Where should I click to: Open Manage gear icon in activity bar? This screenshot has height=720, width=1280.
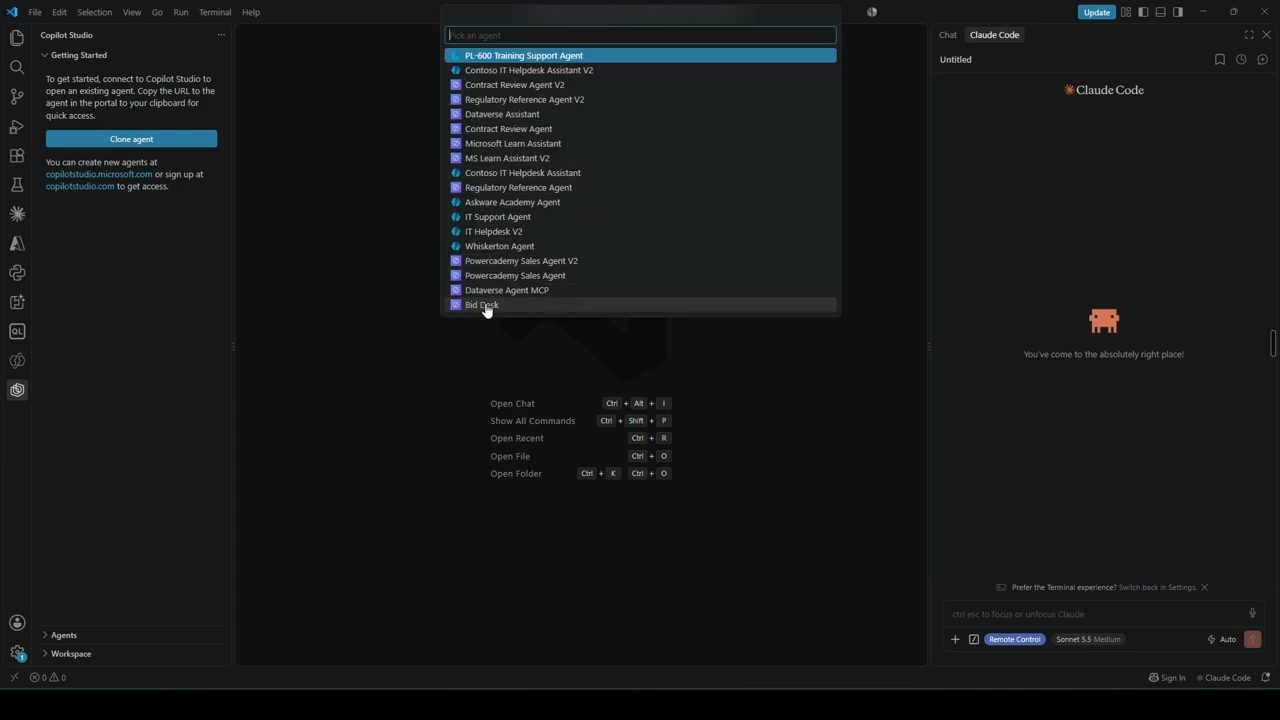click(17, 652)
